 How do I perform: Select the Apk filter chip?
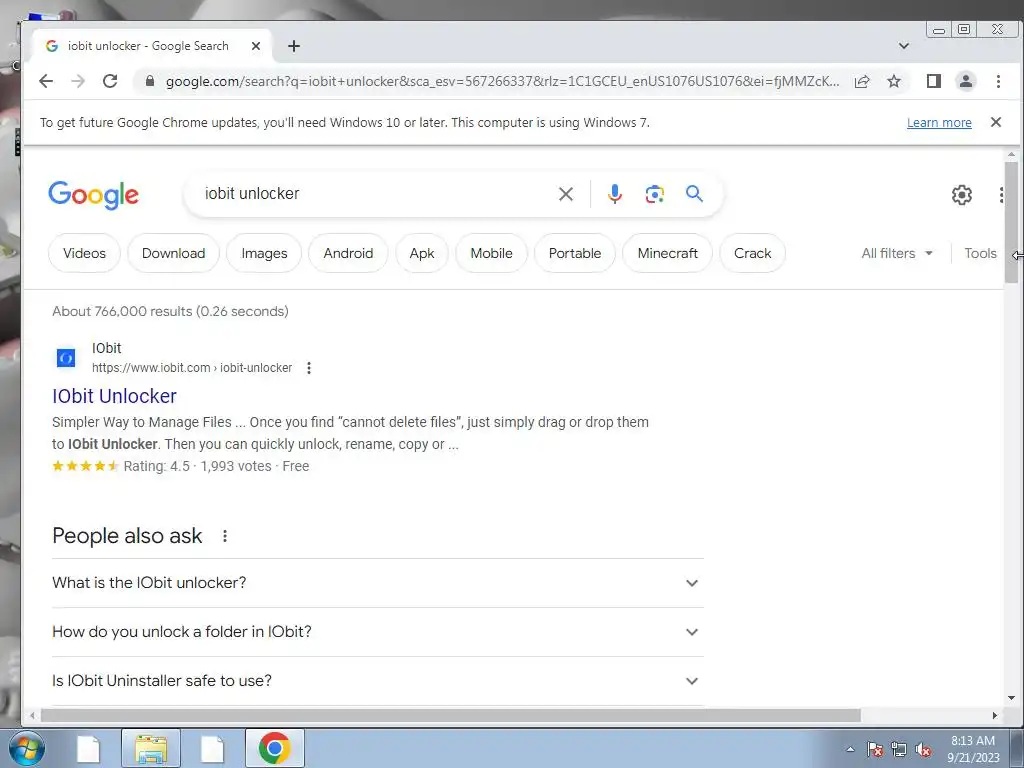point(422,253)
